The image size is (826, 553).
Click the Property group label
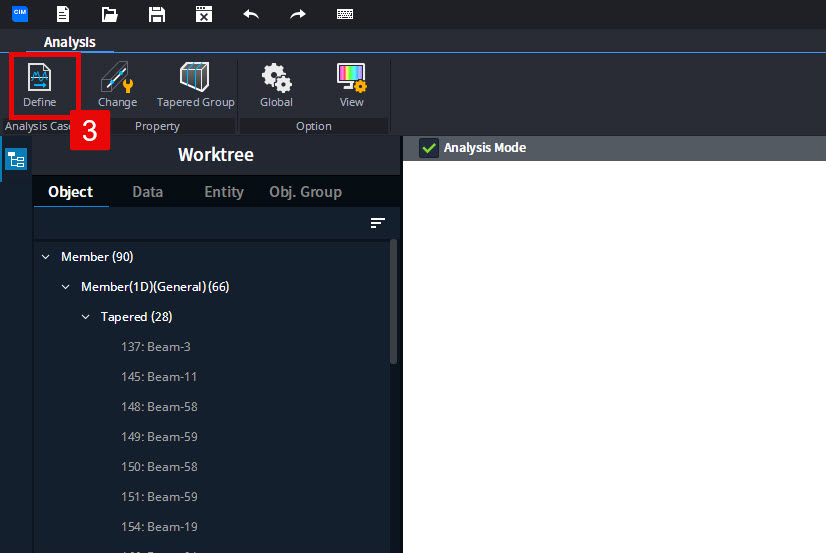pos(157,126)
